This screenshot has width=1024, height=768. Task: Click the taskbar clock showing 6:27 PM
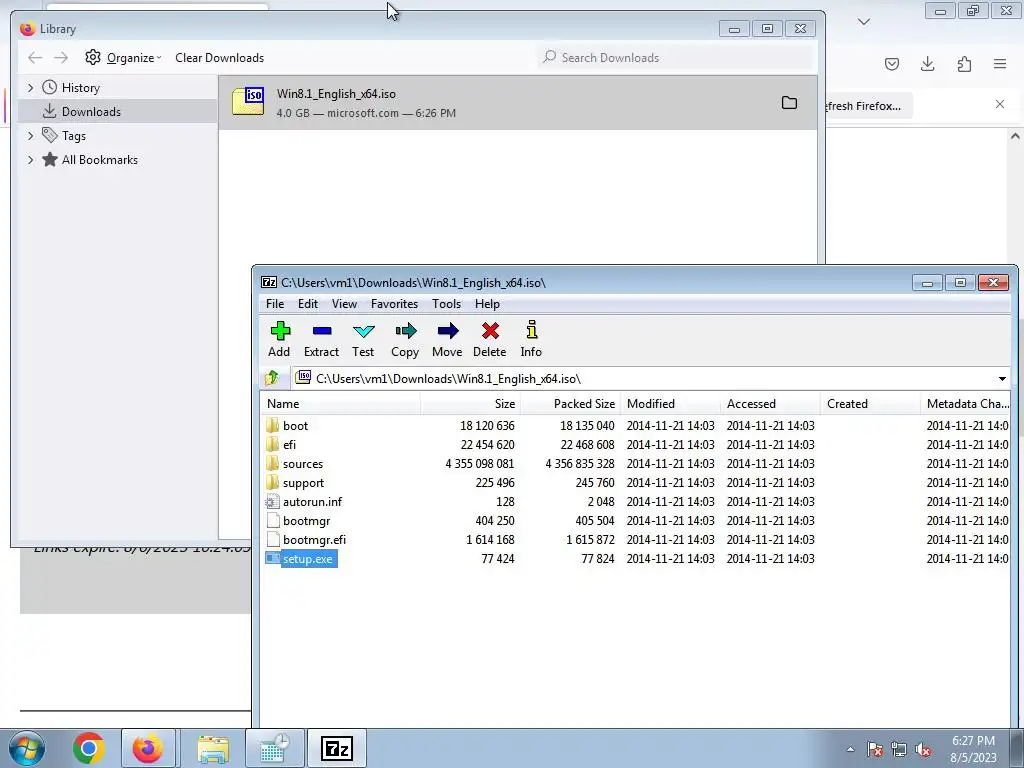coord(973,749)
